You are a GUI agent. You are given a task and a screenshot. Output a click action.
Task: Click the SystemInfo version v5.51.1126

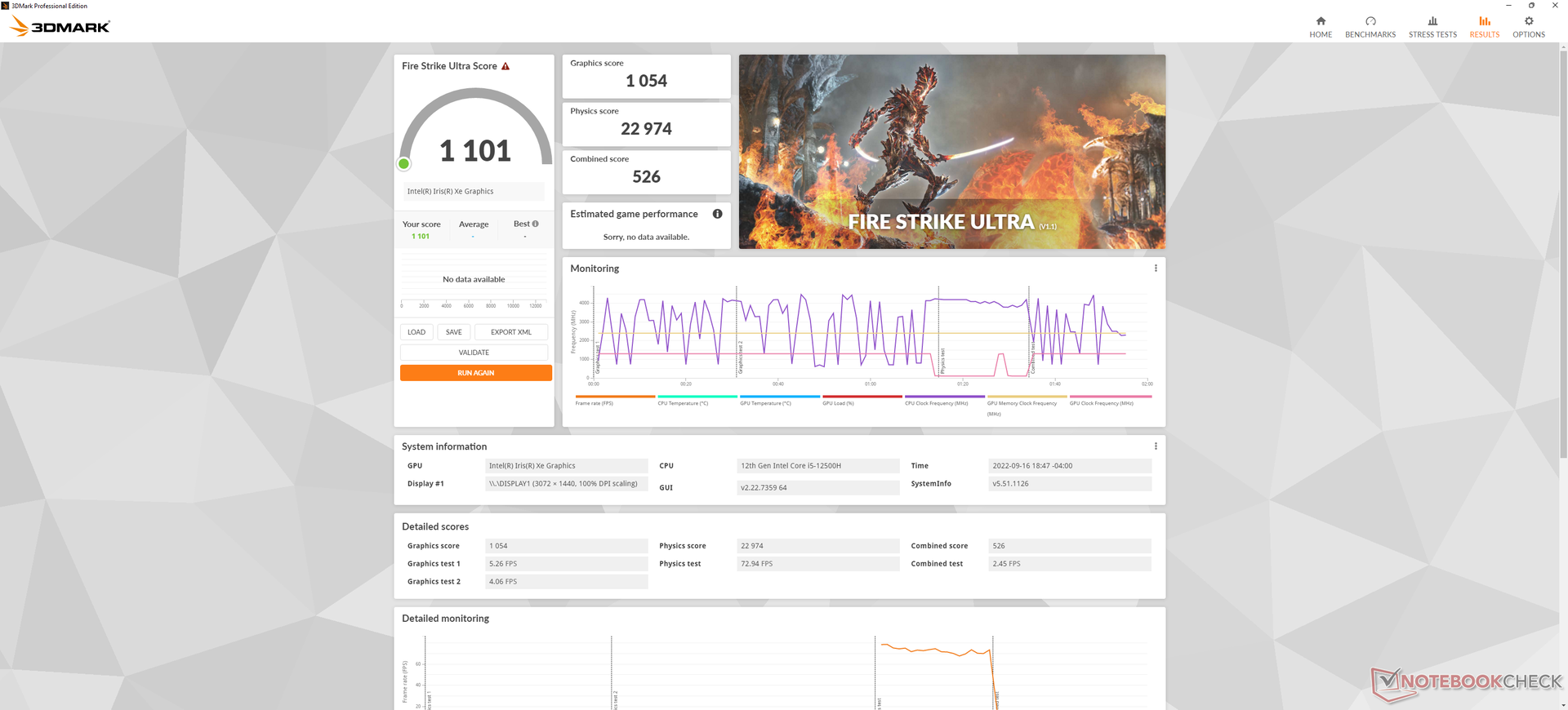(1070, 484)
